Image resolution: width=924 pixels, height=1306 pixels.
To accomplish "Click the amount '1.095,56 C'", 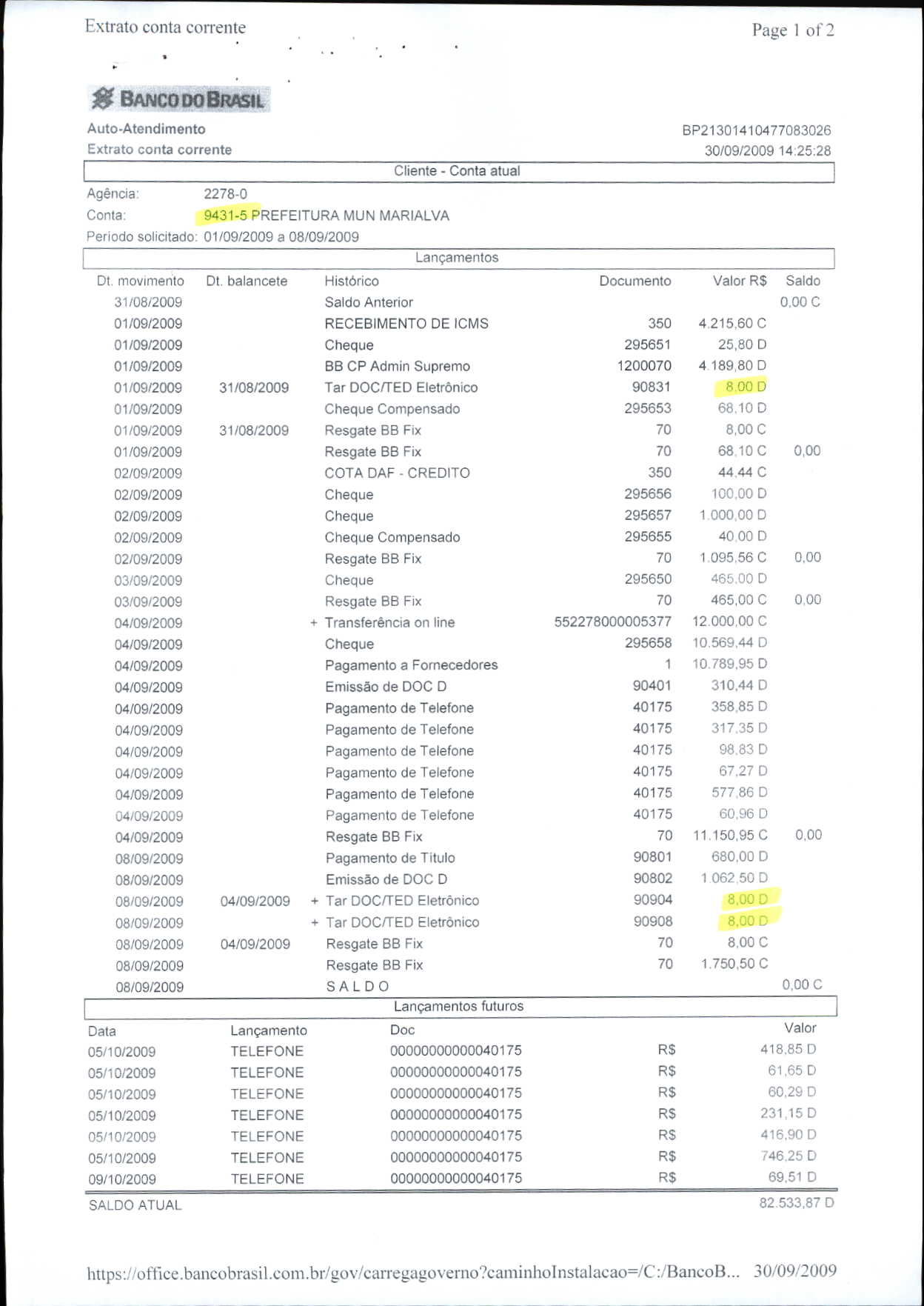I will [733, 558].
